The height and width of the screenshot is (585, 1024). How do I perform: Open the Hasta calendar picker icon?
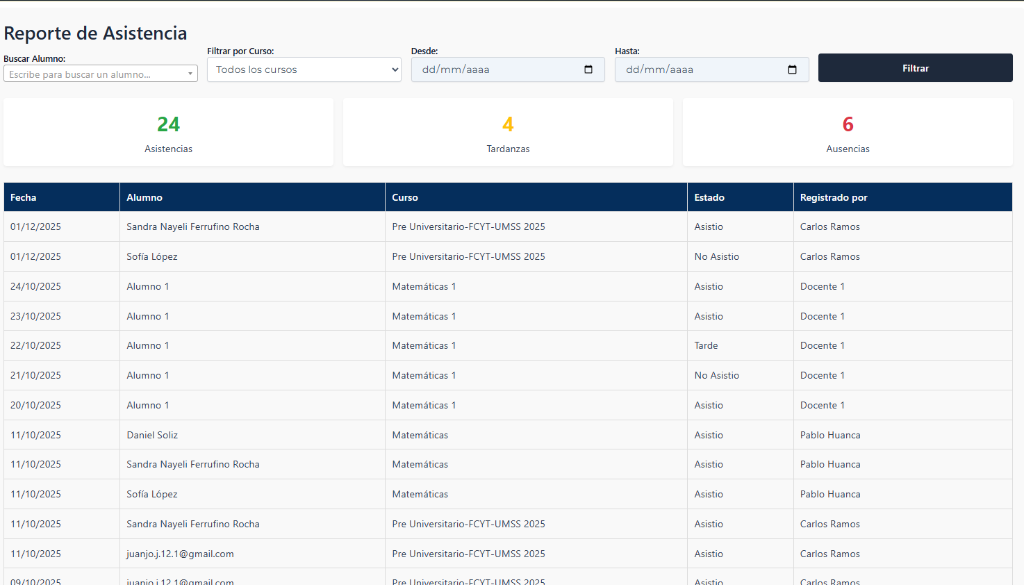click(x=792, y=70)
